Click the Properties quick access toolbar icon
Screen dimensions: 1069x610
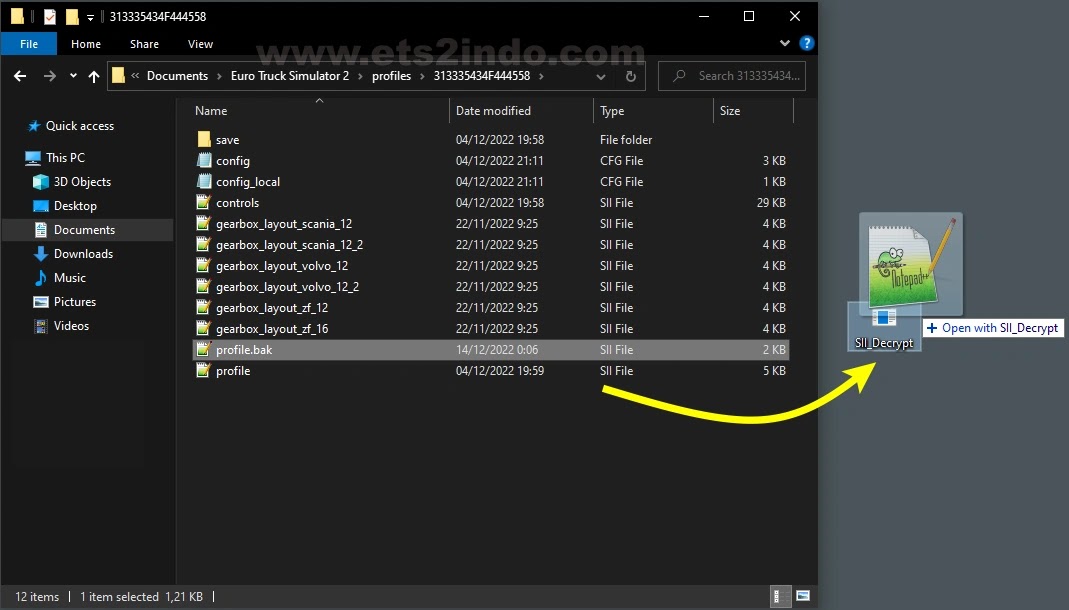coord(50,16)
